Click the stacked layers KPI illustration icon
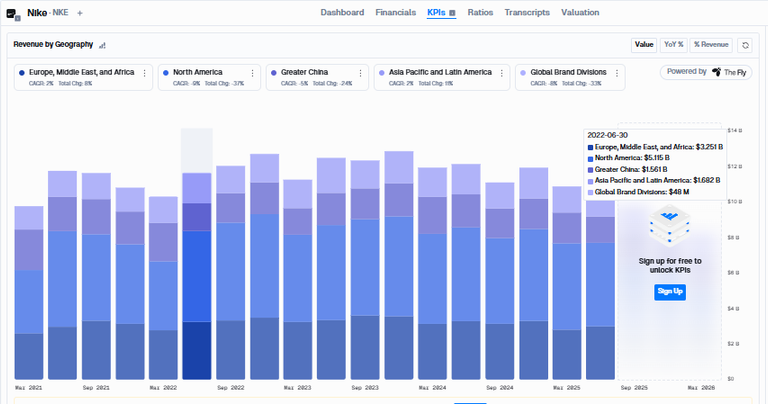The height and width of the screenshot is (404, 768). [670, 225]
